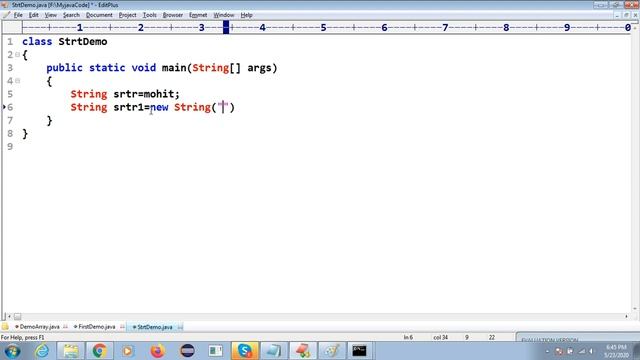Click 'ln 6' in the status bar

pos(408,338)
